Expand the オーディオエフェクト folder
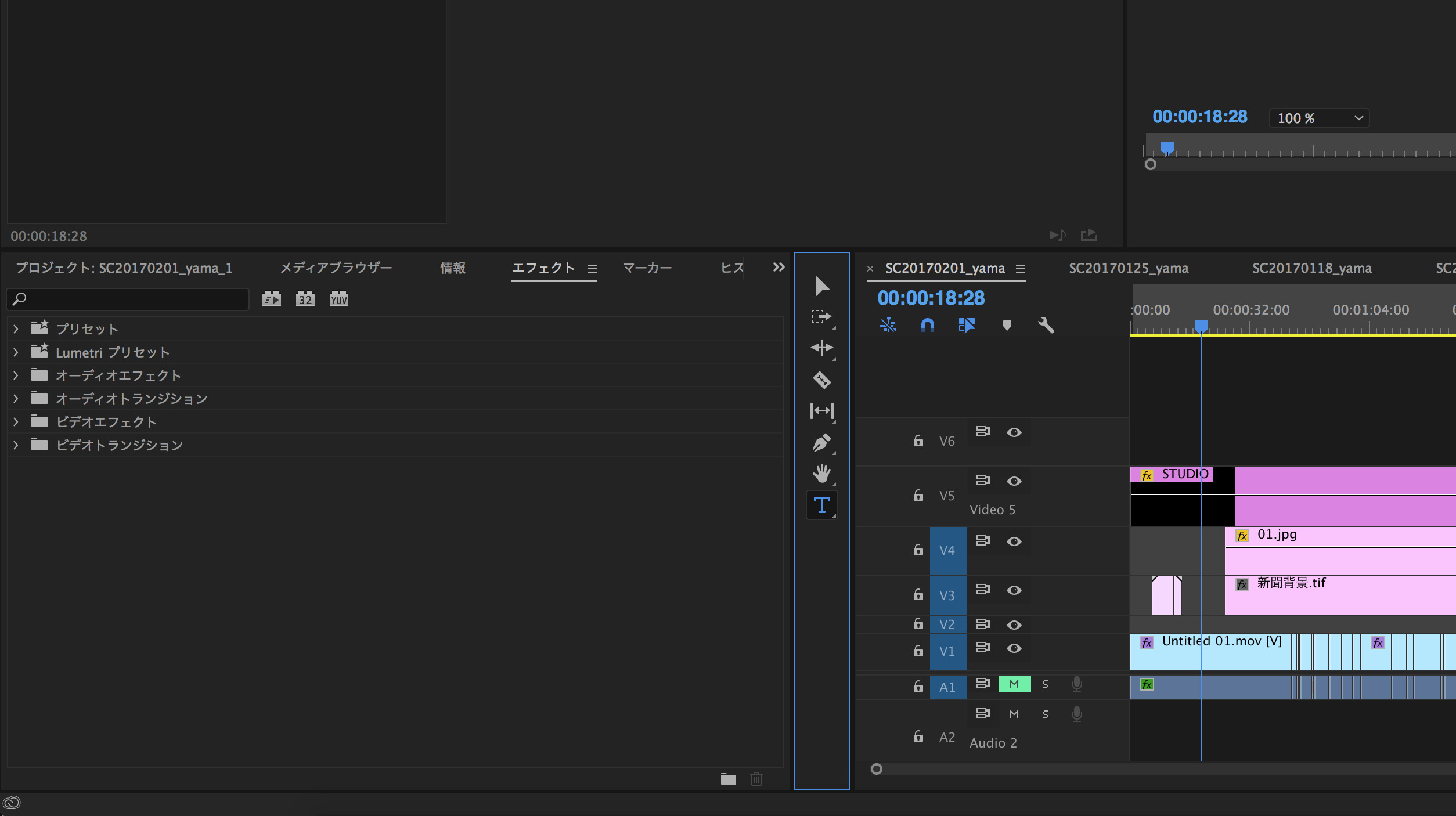Viewport: 1456px width, 816px height. click(16, 375)
